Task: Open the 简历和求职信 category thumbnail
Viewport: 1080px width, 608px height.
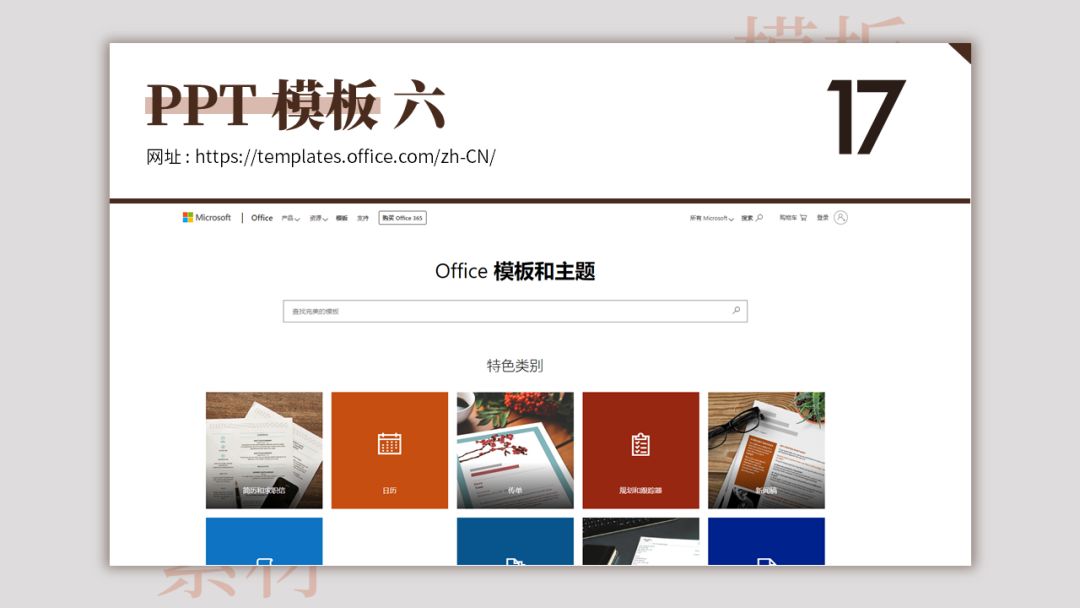Action: click(264, 450)
